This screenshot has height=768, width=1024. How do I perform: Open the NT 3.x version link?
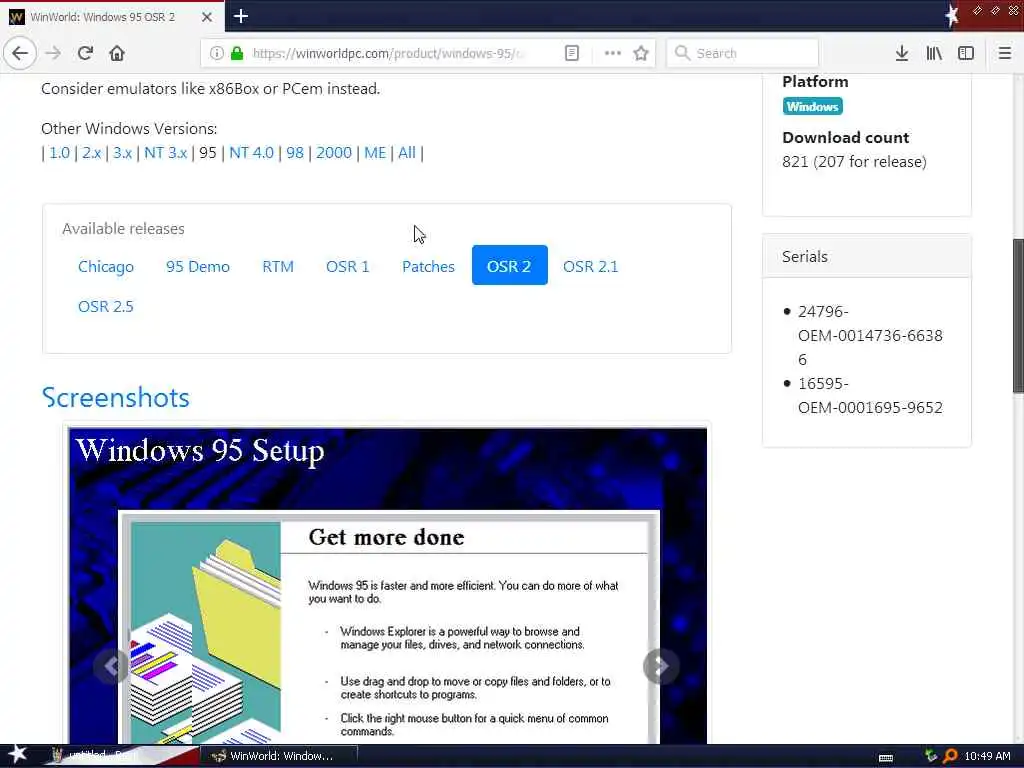(166, 153)
